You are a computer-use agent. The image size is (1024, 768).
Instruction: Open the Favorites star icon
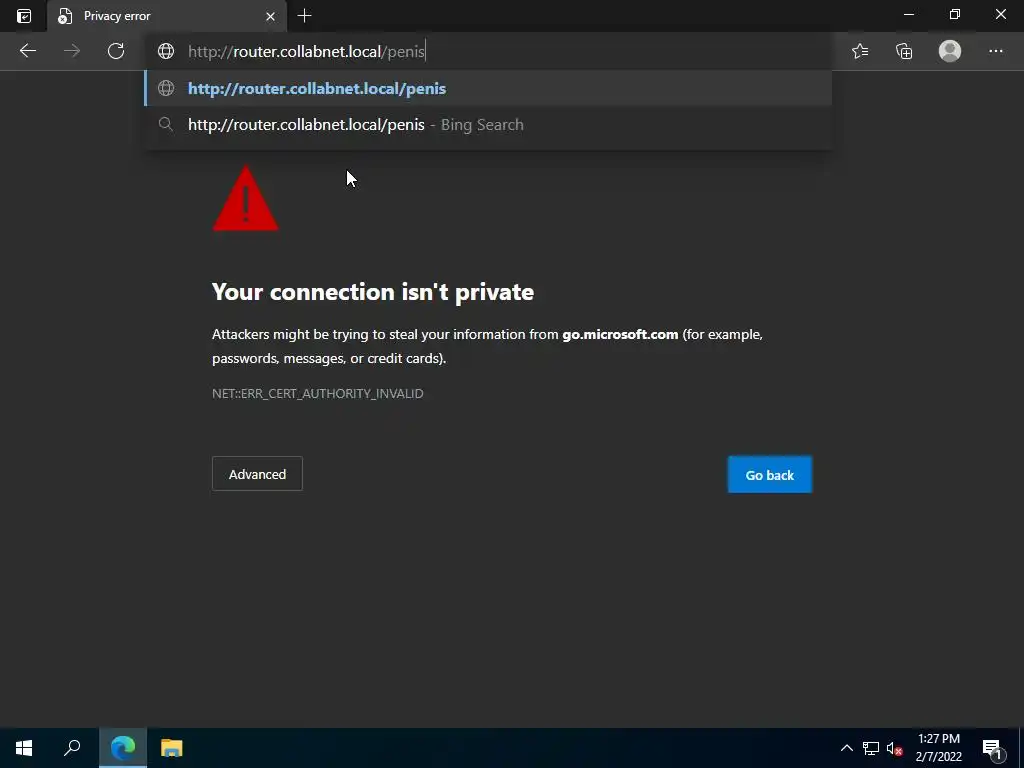pyautogui.click(x=860, y=51)
